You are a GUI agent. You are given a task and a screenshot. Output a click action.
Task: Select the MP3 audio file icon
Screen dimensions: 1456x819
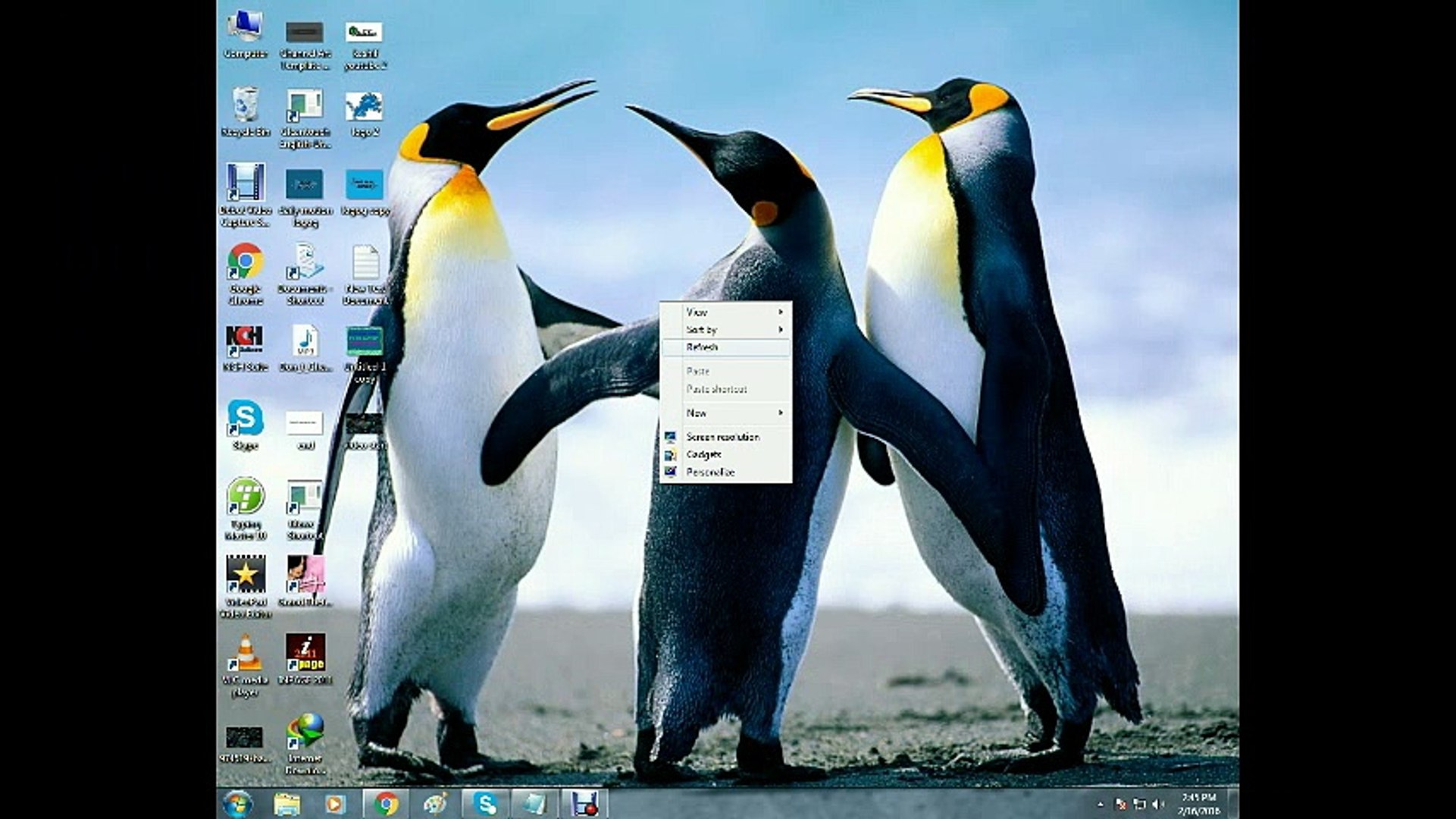click(305, 348)
